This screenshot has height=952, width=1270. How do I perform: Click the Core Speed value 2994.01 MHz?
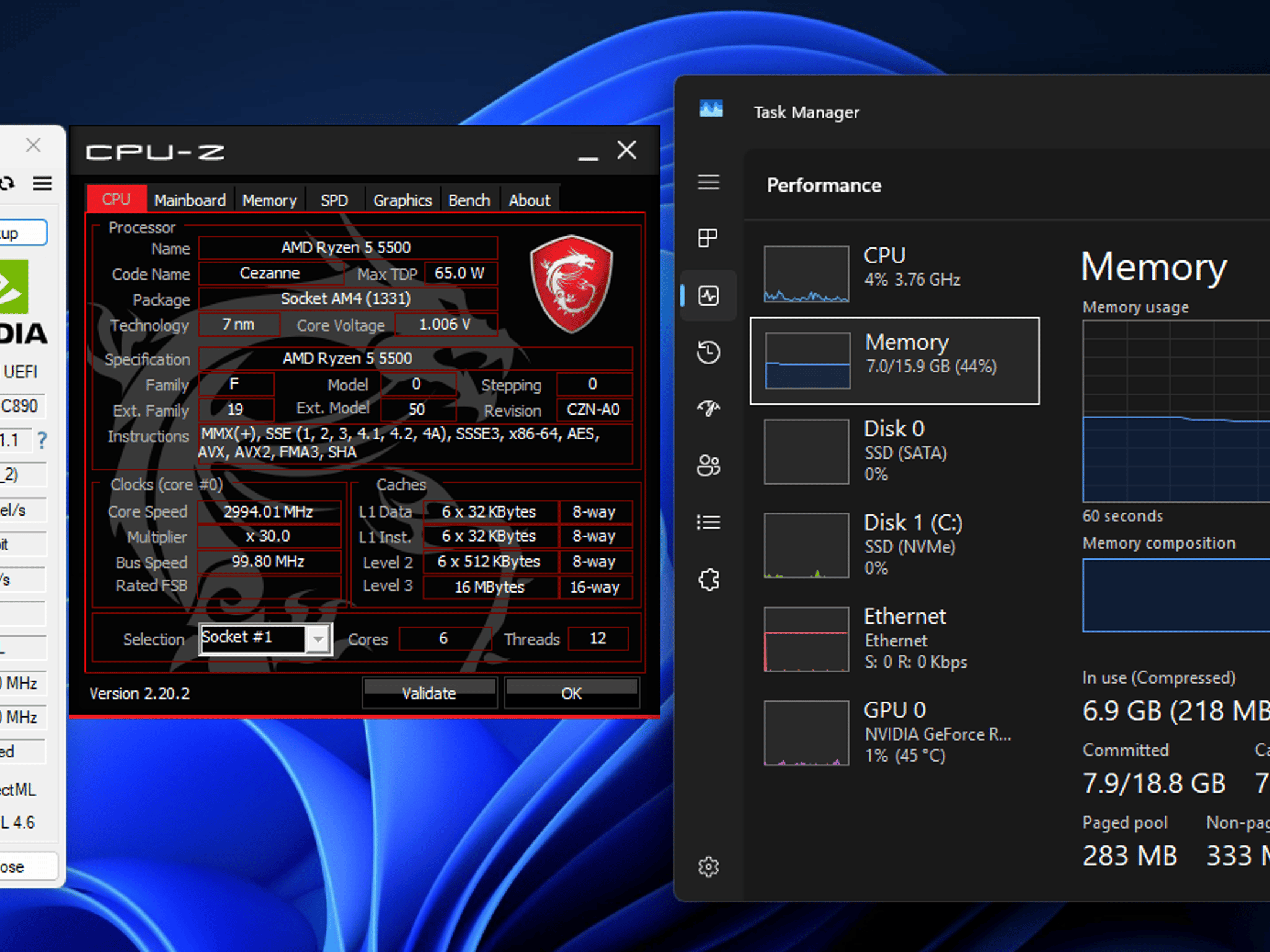point(269,512)
